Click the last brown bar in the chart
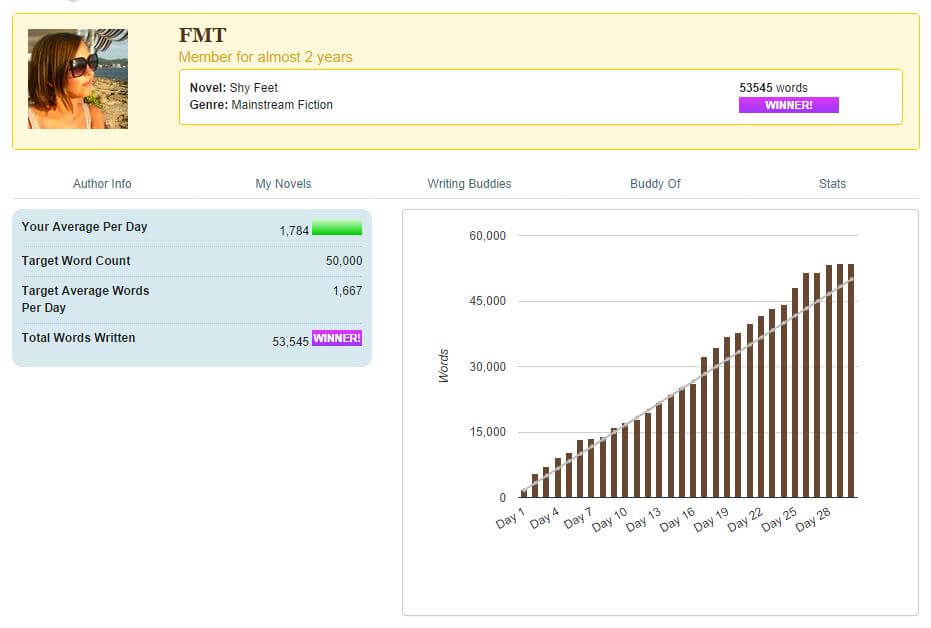Screen dimensions: 931x628 851,381
